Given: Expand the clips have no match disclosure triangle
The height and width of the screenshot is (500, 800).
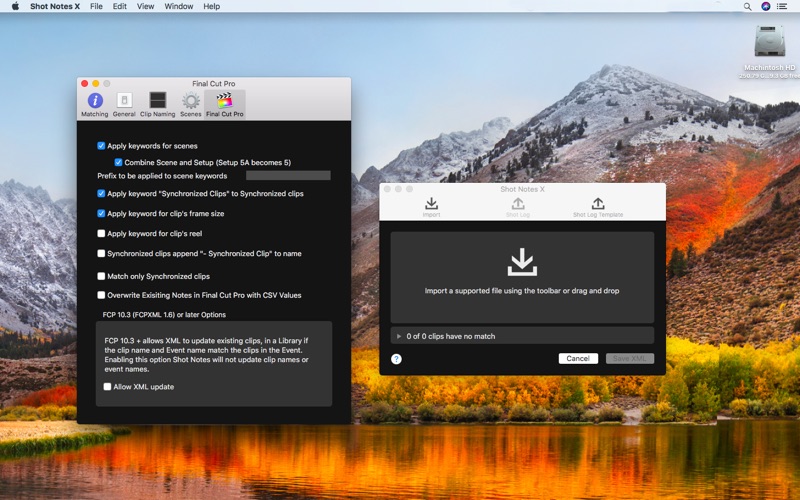Looking at the screenshot, I should [399, 337].
